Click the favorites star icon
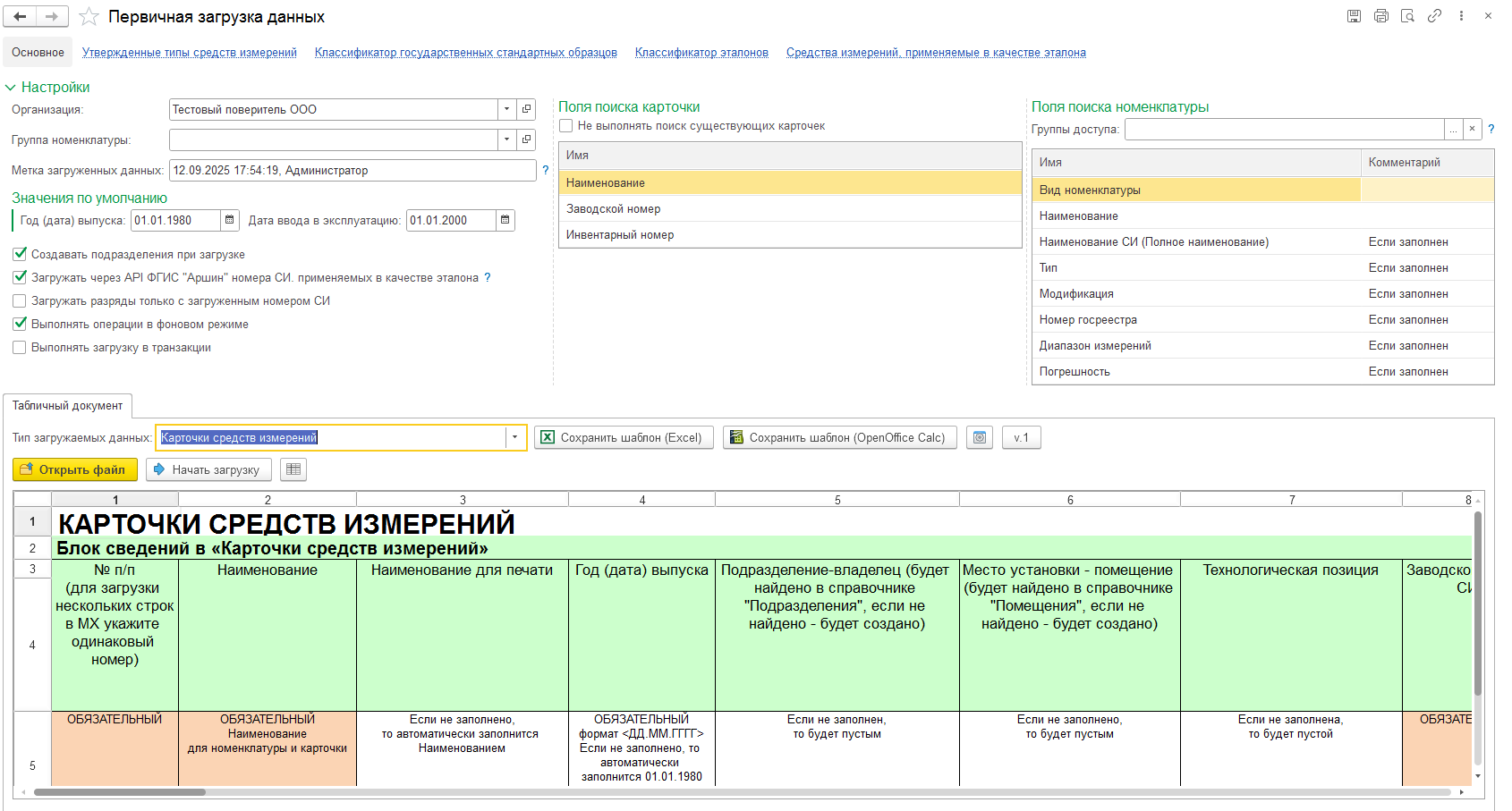This screenshot has height=811, width=1512. pyautogui.click(x=89, y=17)
